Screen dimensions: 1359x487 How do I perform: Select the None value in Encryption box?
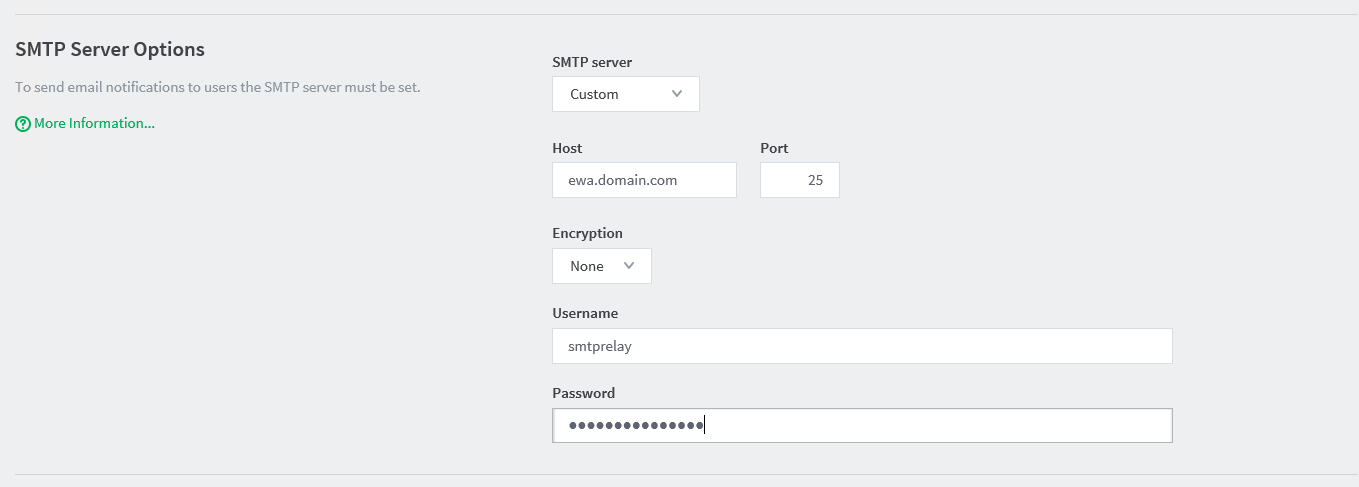pyautogui.click(x=587, y=266)
